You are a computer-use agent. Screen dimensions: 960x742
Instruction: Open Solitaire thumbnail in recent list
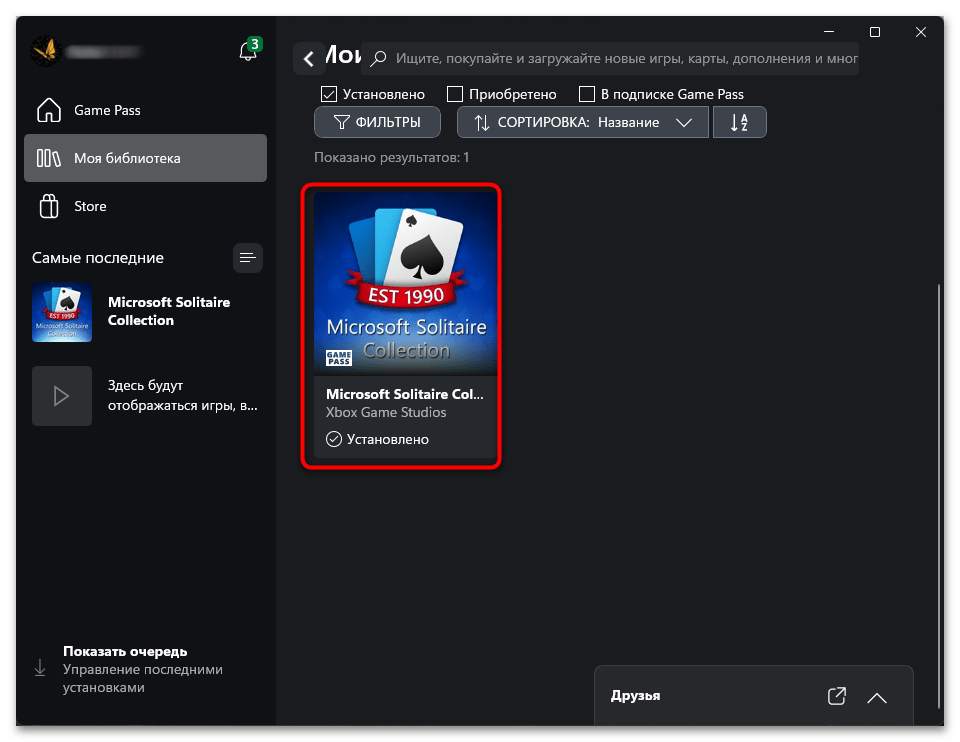[x=62, y=312]
